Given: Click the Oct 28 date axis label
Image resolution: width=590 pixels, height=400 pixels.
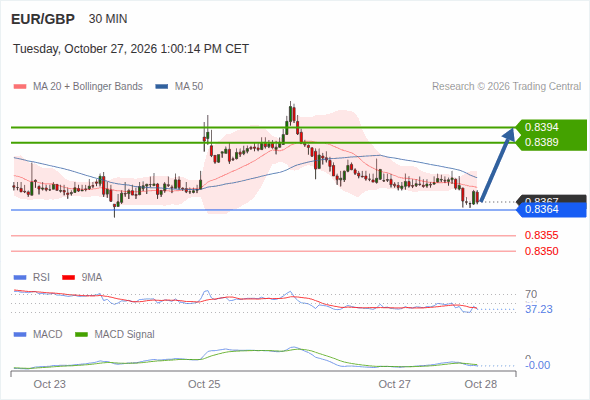Looking at the screenshot, I should click(x=481, y=385).
